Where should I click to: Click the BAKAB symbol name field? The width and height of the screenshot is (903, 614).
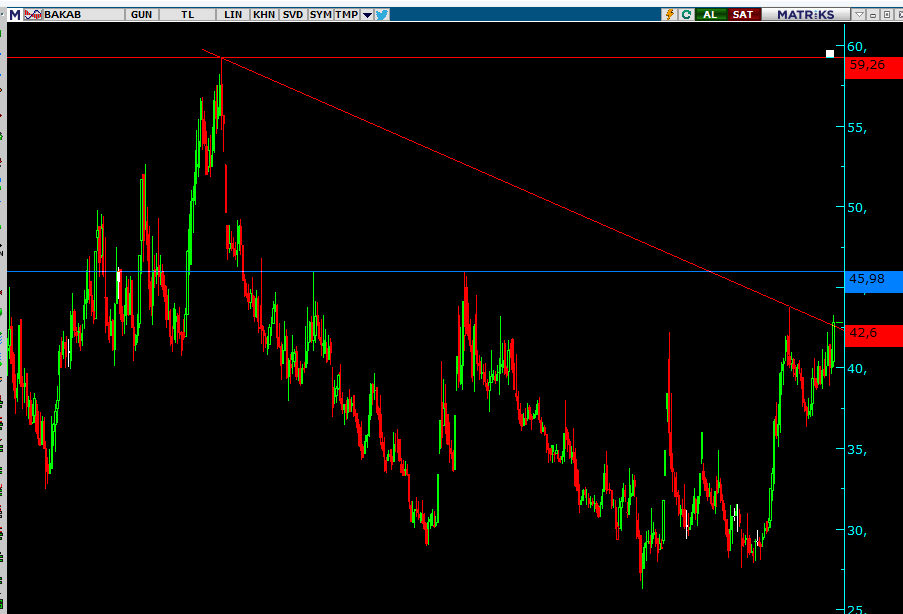tap(84, 14)
